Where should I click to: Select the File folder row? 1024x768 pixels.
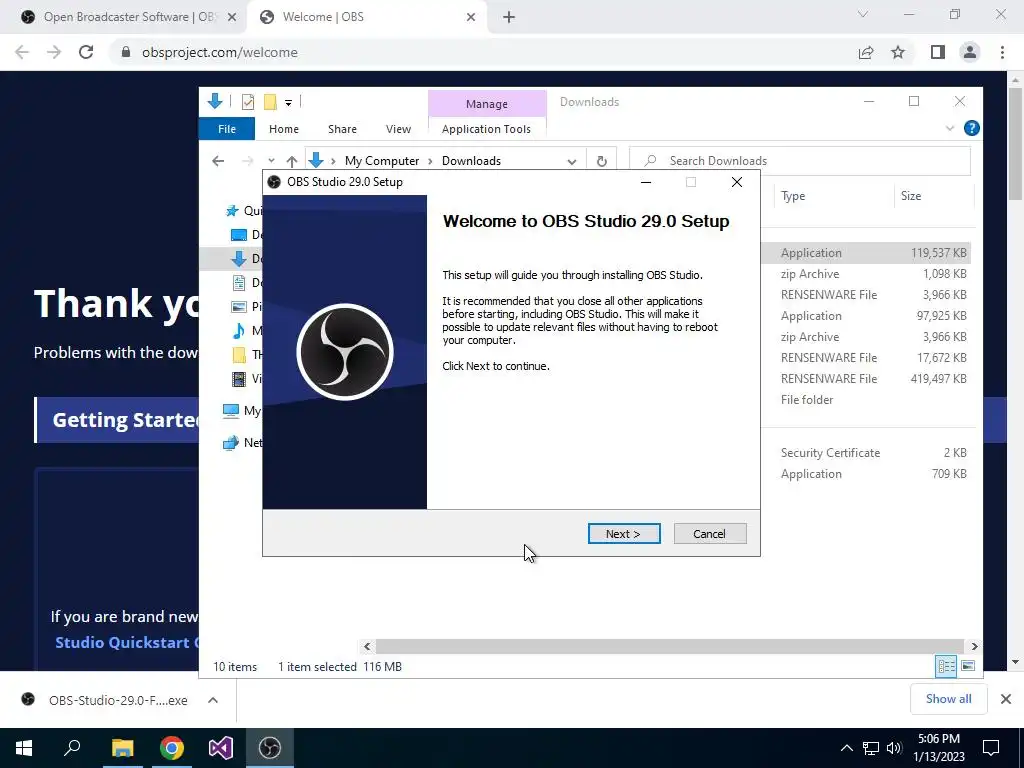[866, 400]
